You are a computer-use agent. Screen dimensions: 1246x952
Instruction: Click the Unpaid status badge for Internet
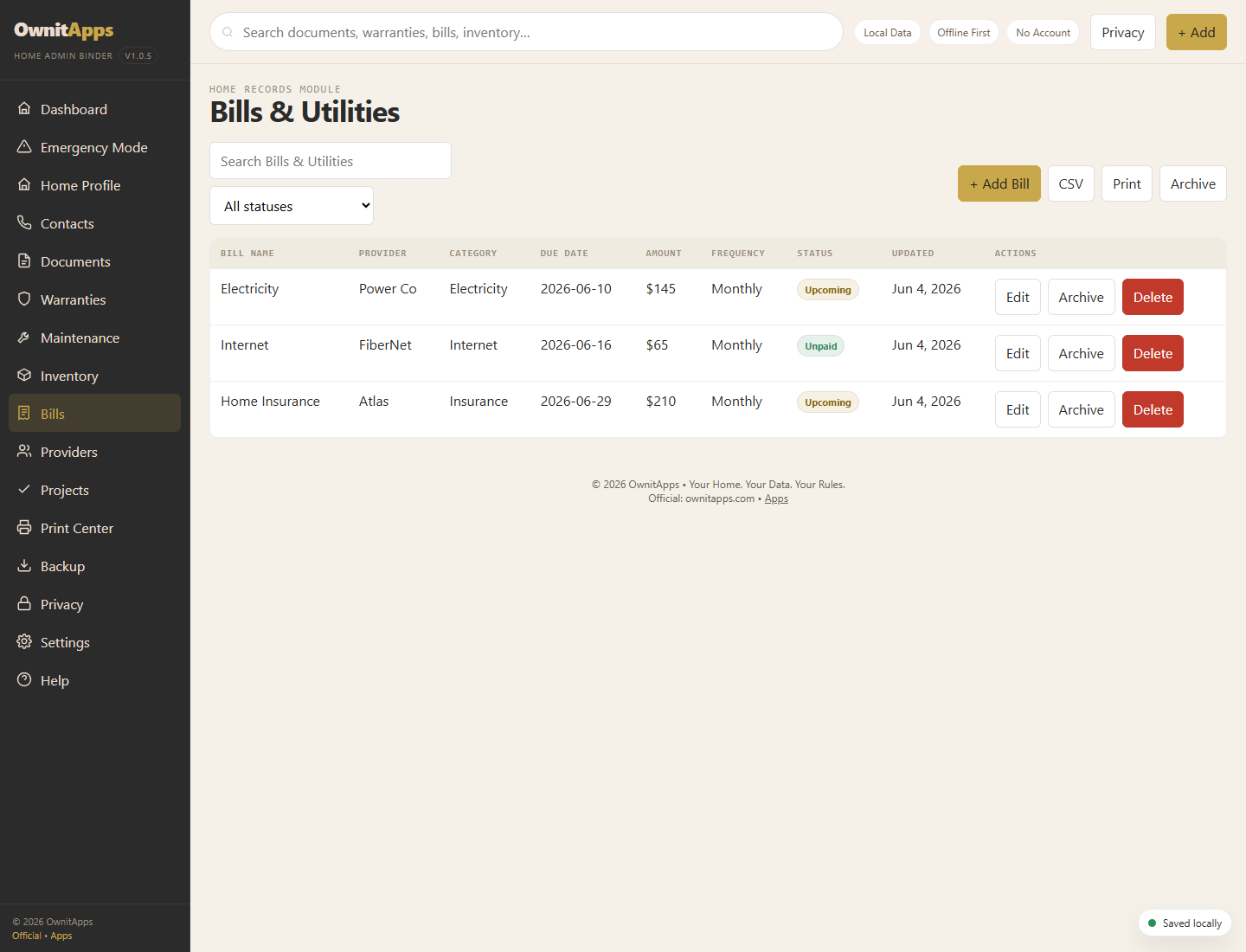point(820,346)
